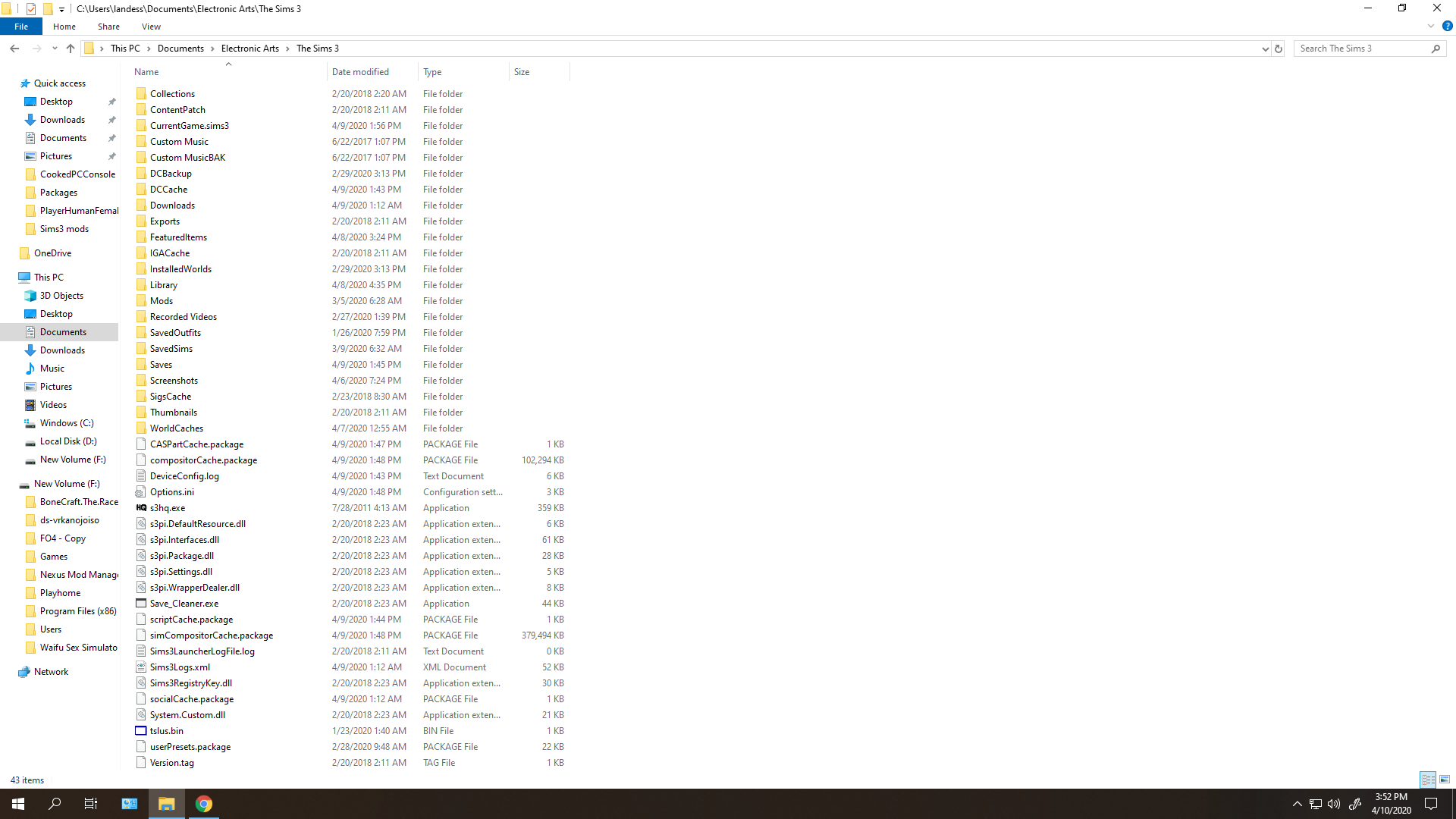The image size is (1456, 819).
Task: Open pinned Downloads under Quick access
Action: [62, 120]
